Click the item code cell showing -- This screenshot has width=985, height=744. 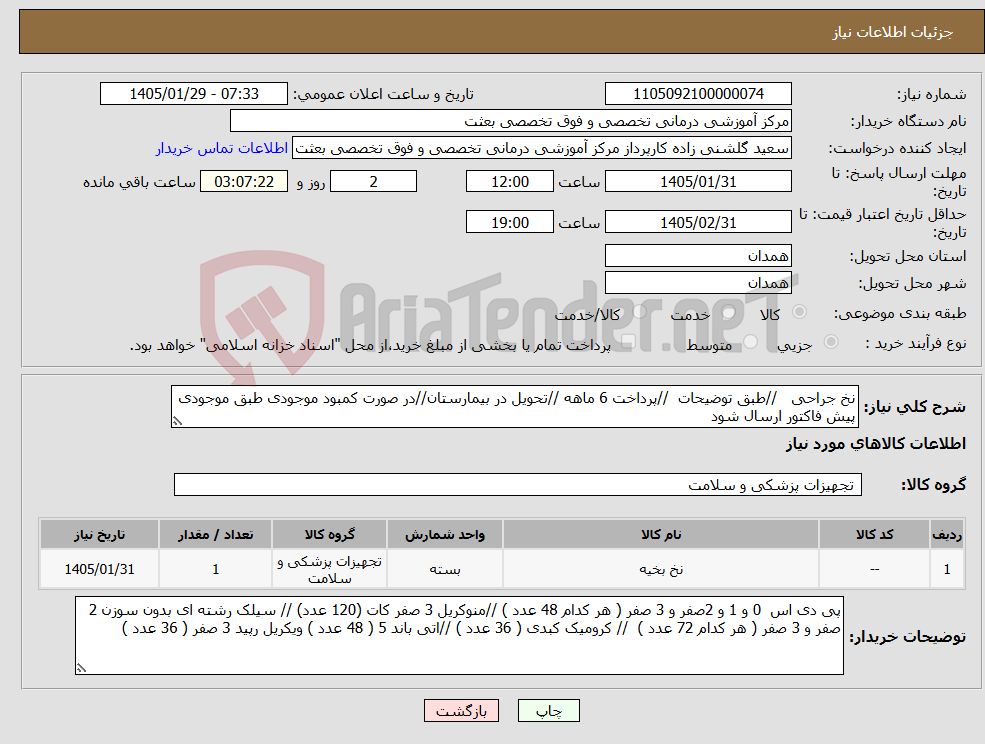[x=874, y=569]
